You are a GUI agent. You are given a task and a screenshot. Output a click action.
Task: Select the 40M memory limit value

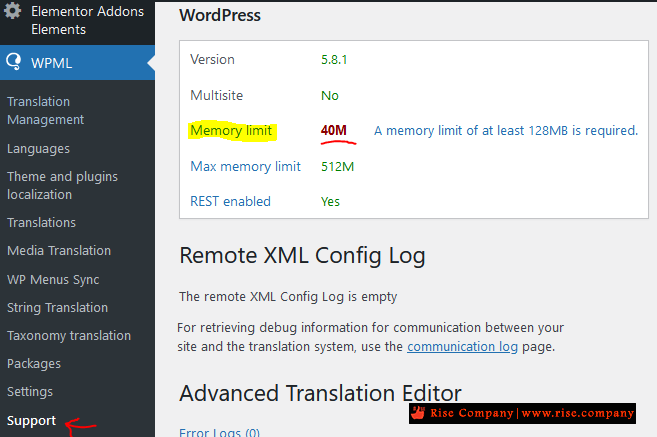334,130
